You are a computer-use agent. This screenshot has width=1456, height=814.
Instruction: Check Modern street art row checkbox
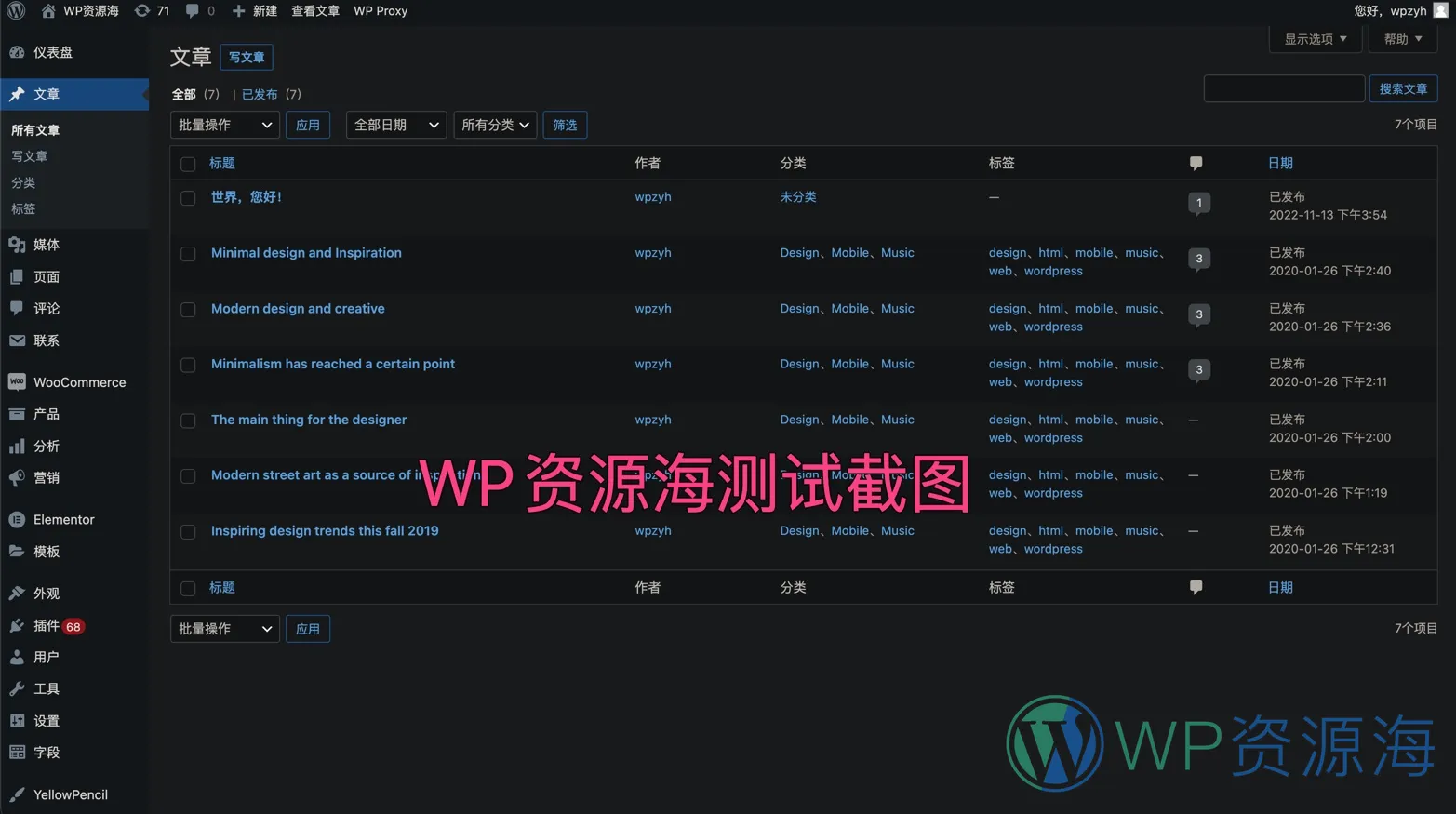188,476
